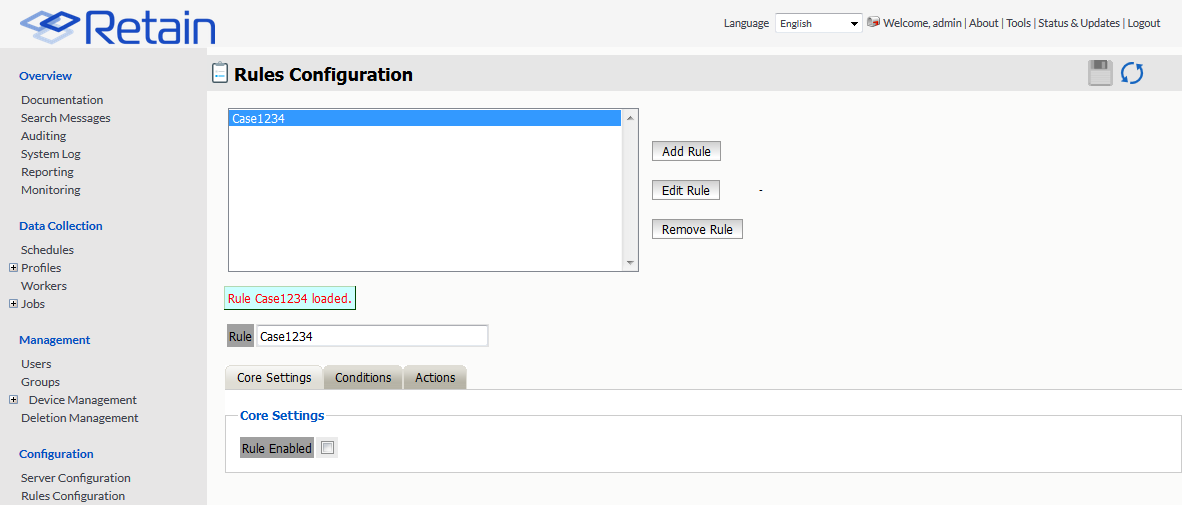Open the Language dropdown

[x=818, y=23]
